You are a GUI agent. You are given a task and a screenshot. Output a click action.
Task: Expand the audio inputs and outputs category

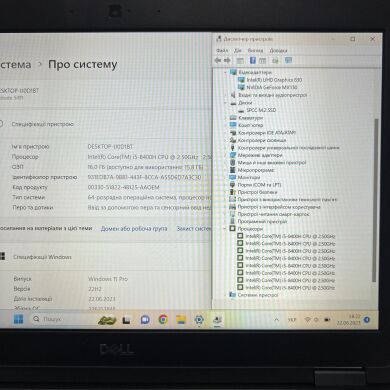226,95
